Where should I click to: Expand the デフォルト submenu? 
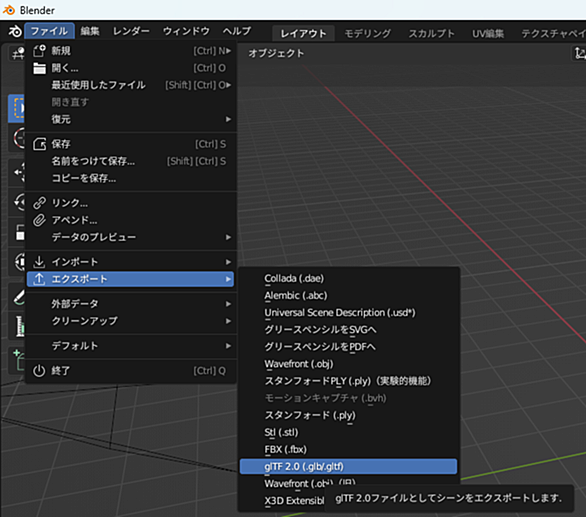click(x=130, y=346)
